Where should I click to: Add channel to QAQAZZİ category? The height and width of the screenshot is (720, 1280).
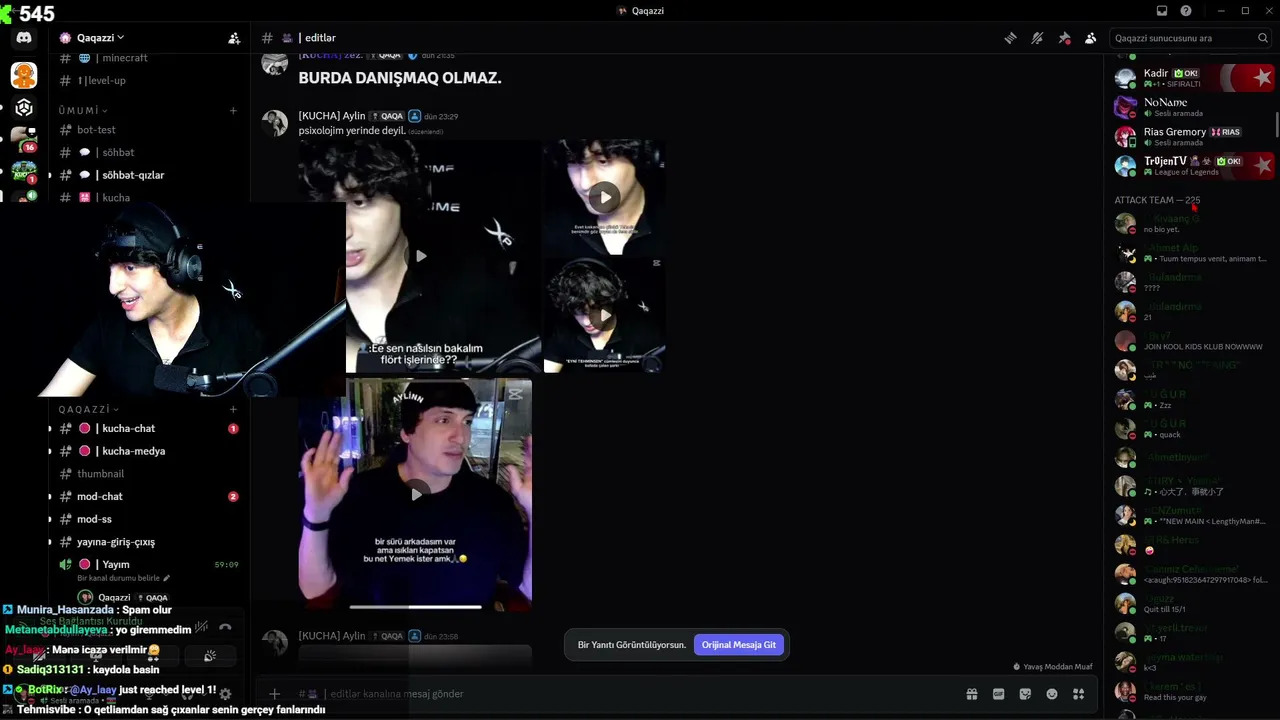(x=233, y=409)
